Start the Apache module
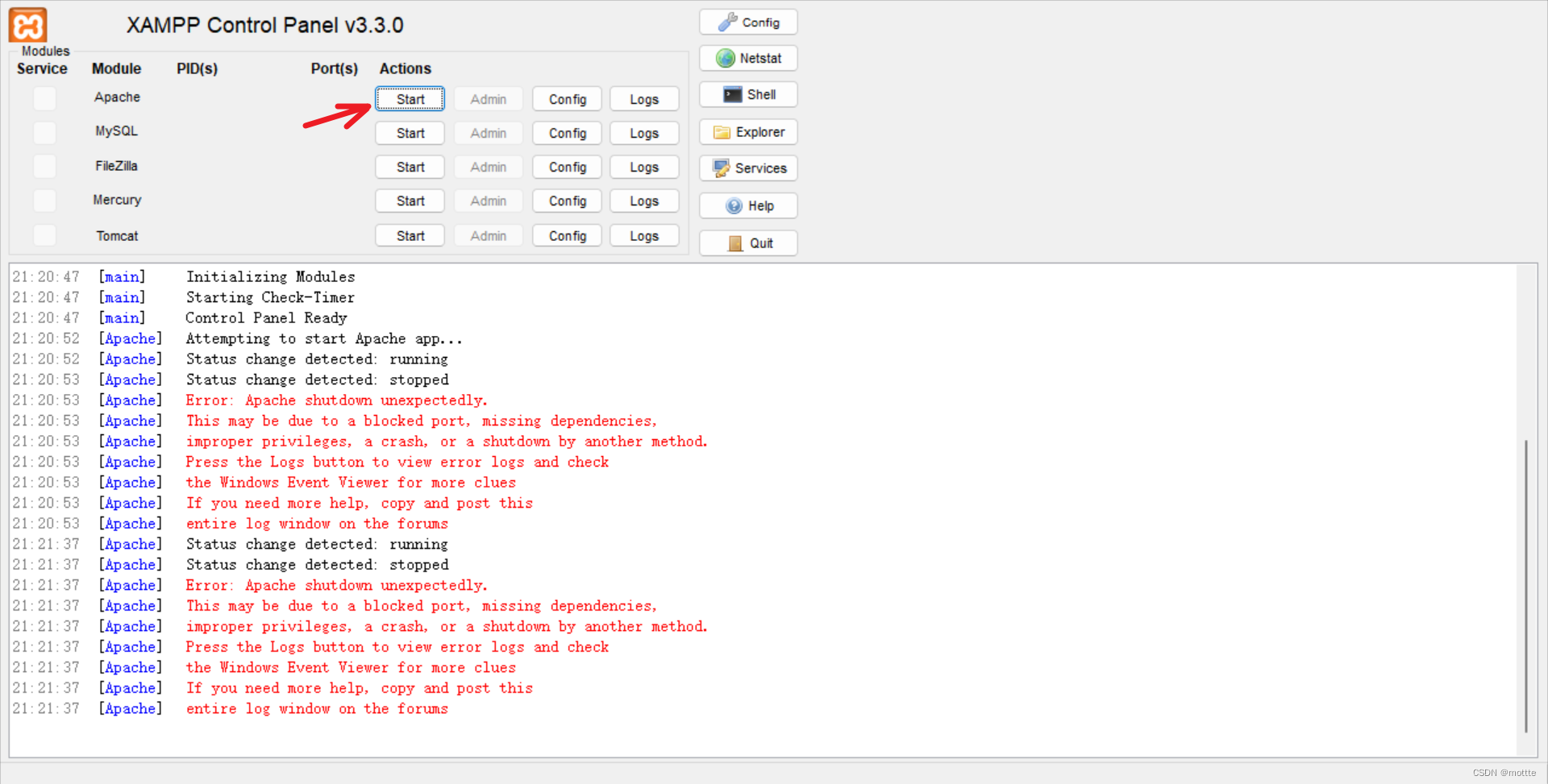Viewport: 1548px width, 784px height. point(410,99)
